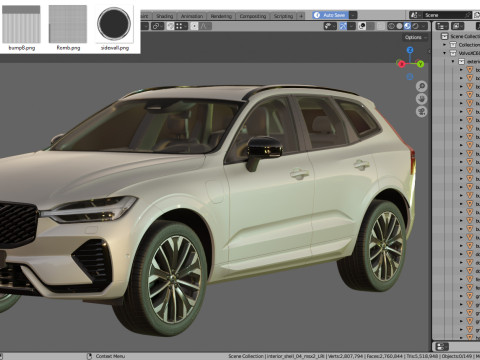Expand the sidebar with the small arrow
This screenshot has width=480, height=360.
point(429,52)
